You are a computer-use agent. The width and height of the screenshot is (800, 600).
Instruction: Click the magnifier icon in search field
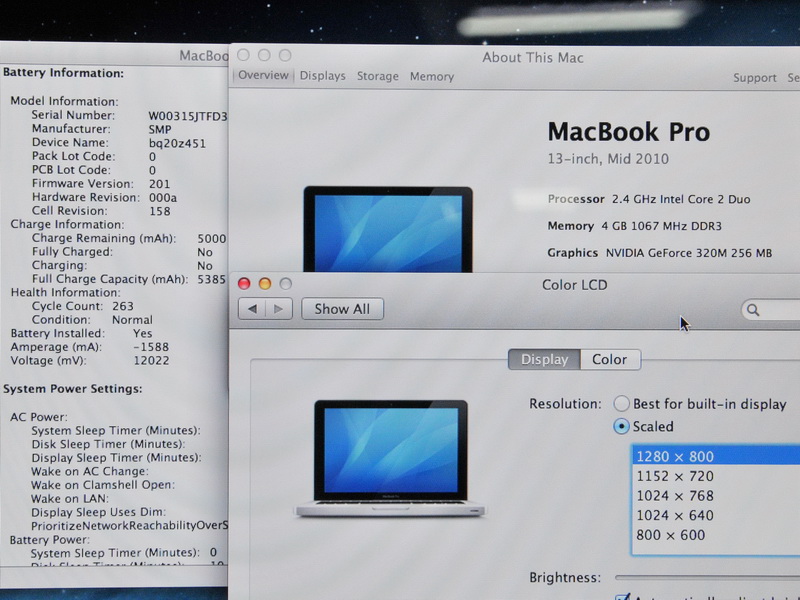coord(753,310)
